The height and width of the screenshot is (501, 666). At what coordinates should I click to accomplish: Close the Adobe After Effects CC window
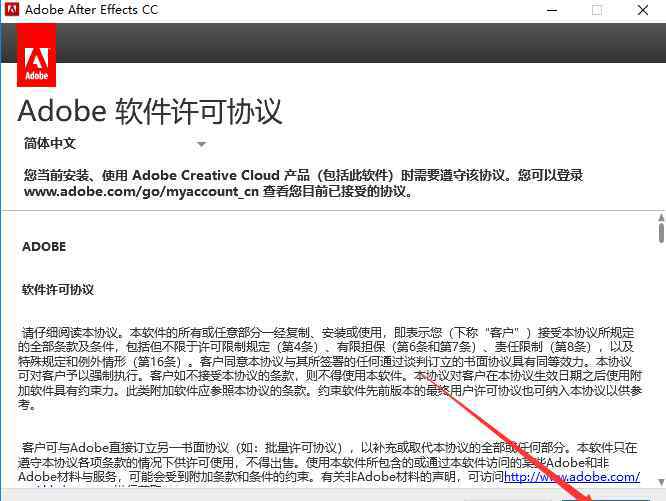(643, 10)
